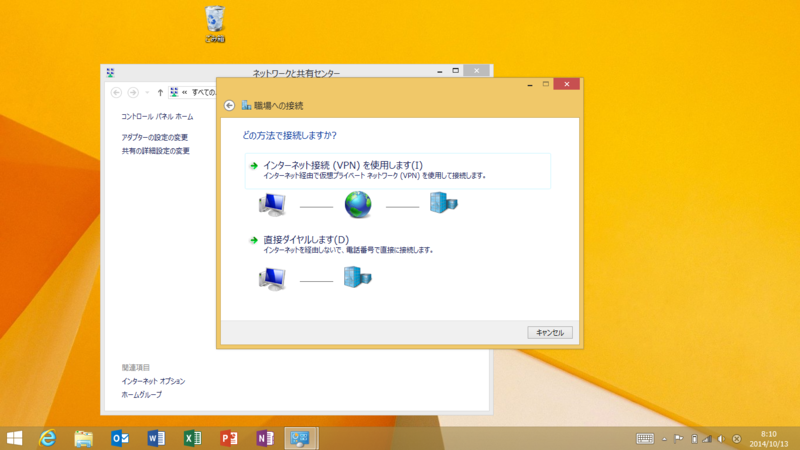The width and height of the screenshot is (800, 450).
Task: Open 共有の詳細設定の変更 link
Action: click(156, 151)
